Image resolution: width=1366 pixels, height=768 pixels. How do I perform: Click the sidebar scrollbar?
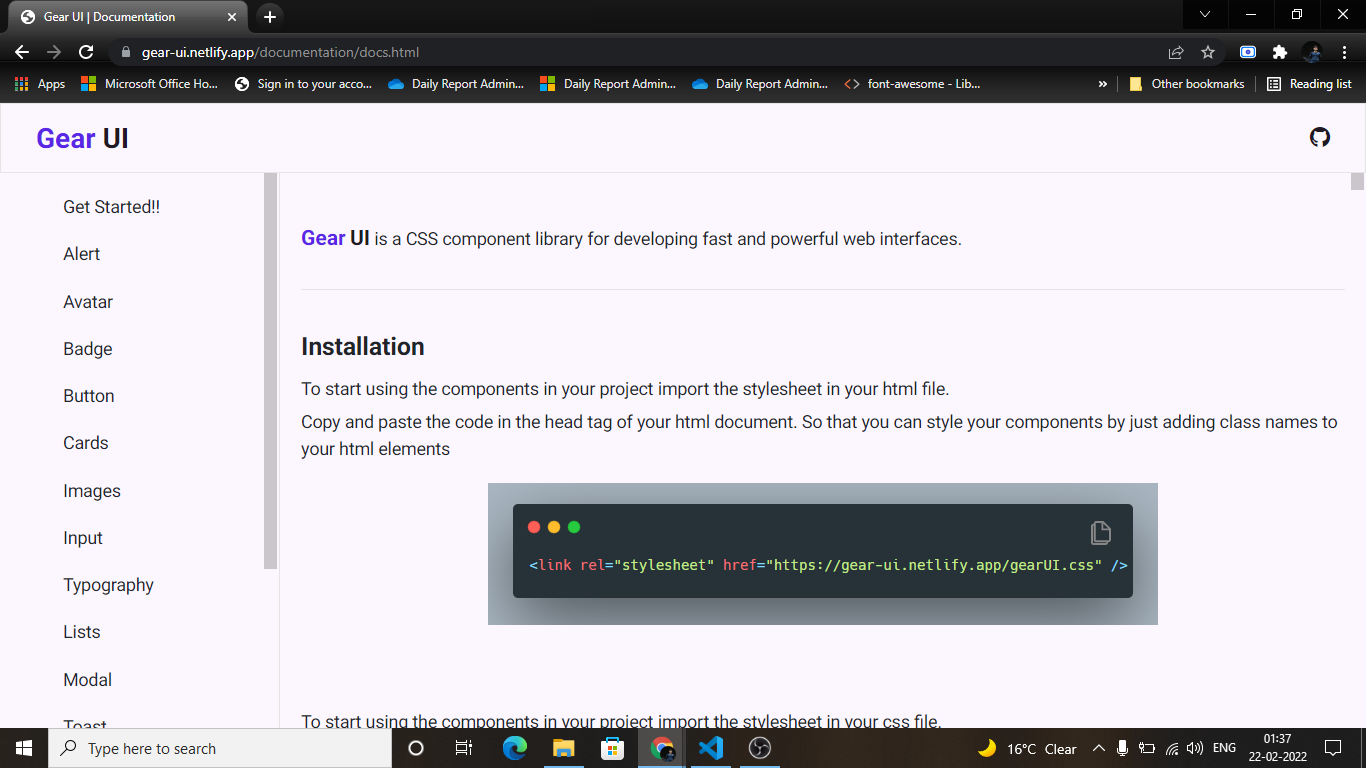click(269, 370)
